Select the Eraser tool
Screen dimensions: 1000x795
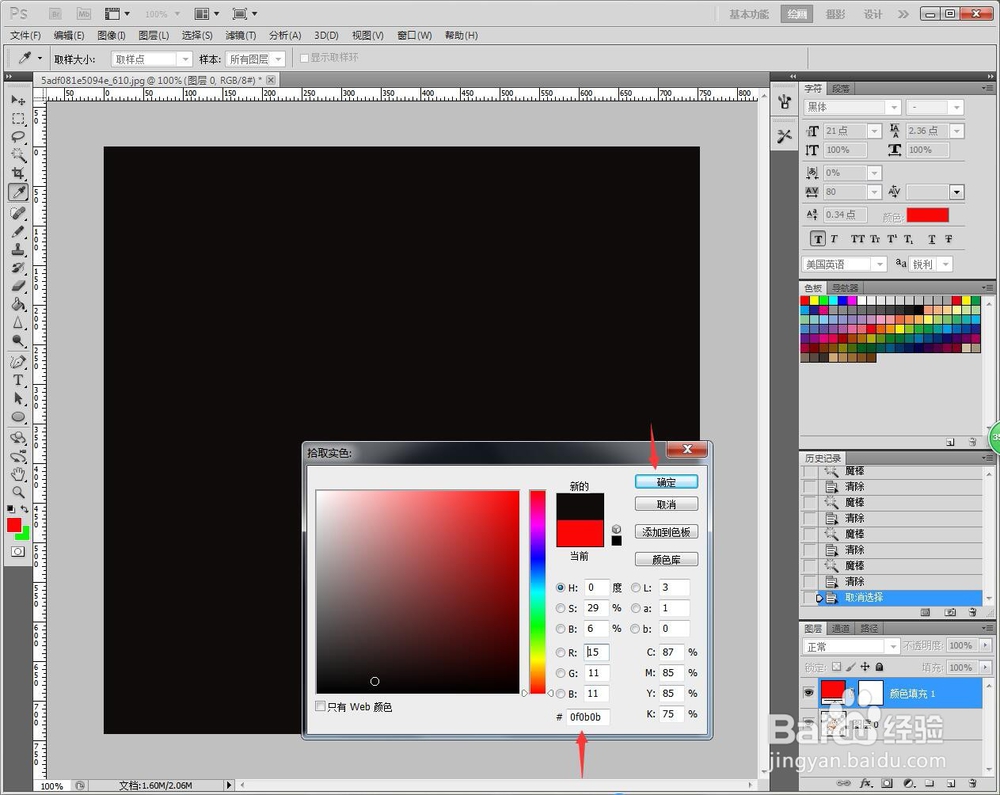coord(18,286)
